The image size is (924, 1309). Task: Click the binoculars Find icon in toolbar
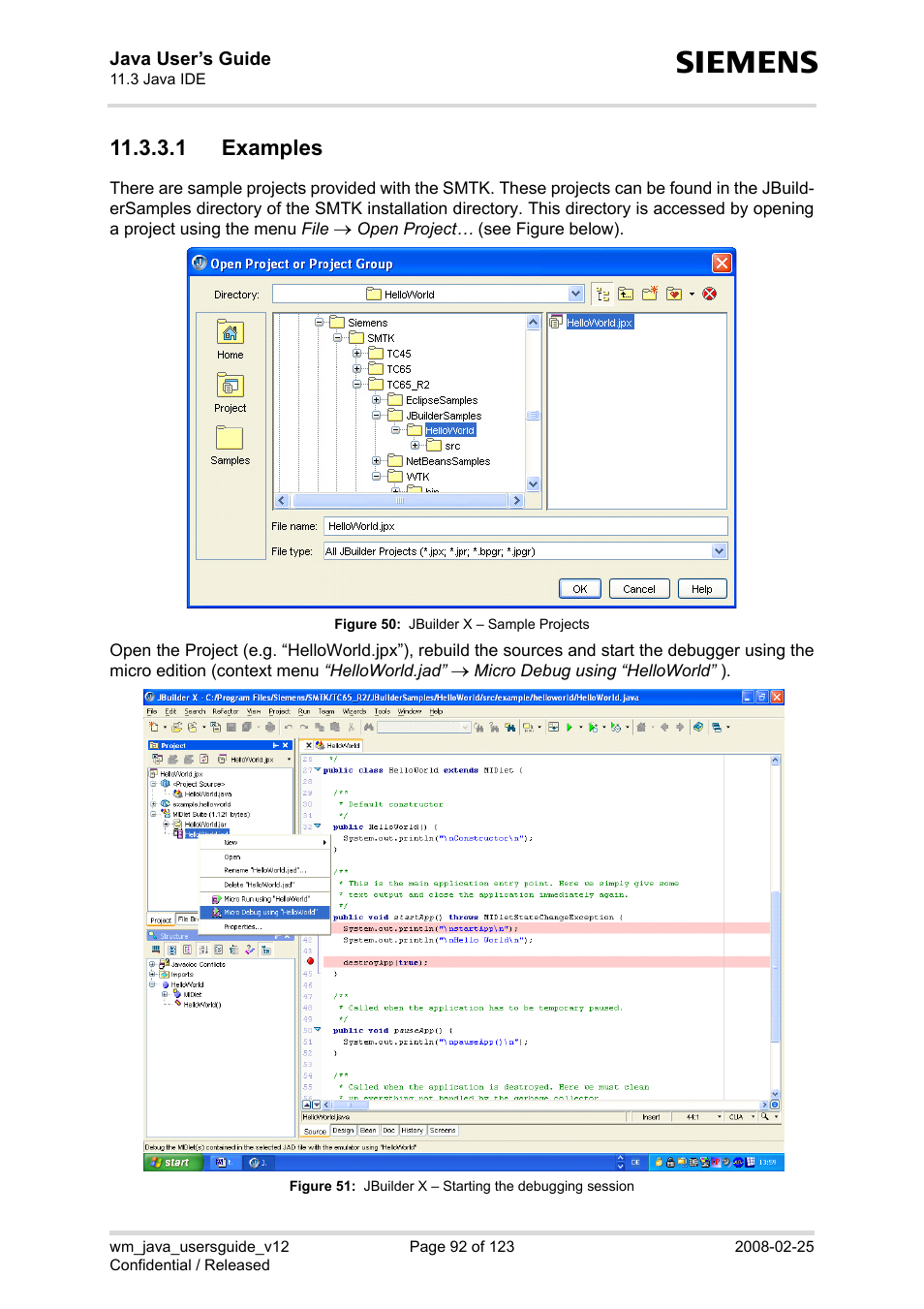[369, 727]
